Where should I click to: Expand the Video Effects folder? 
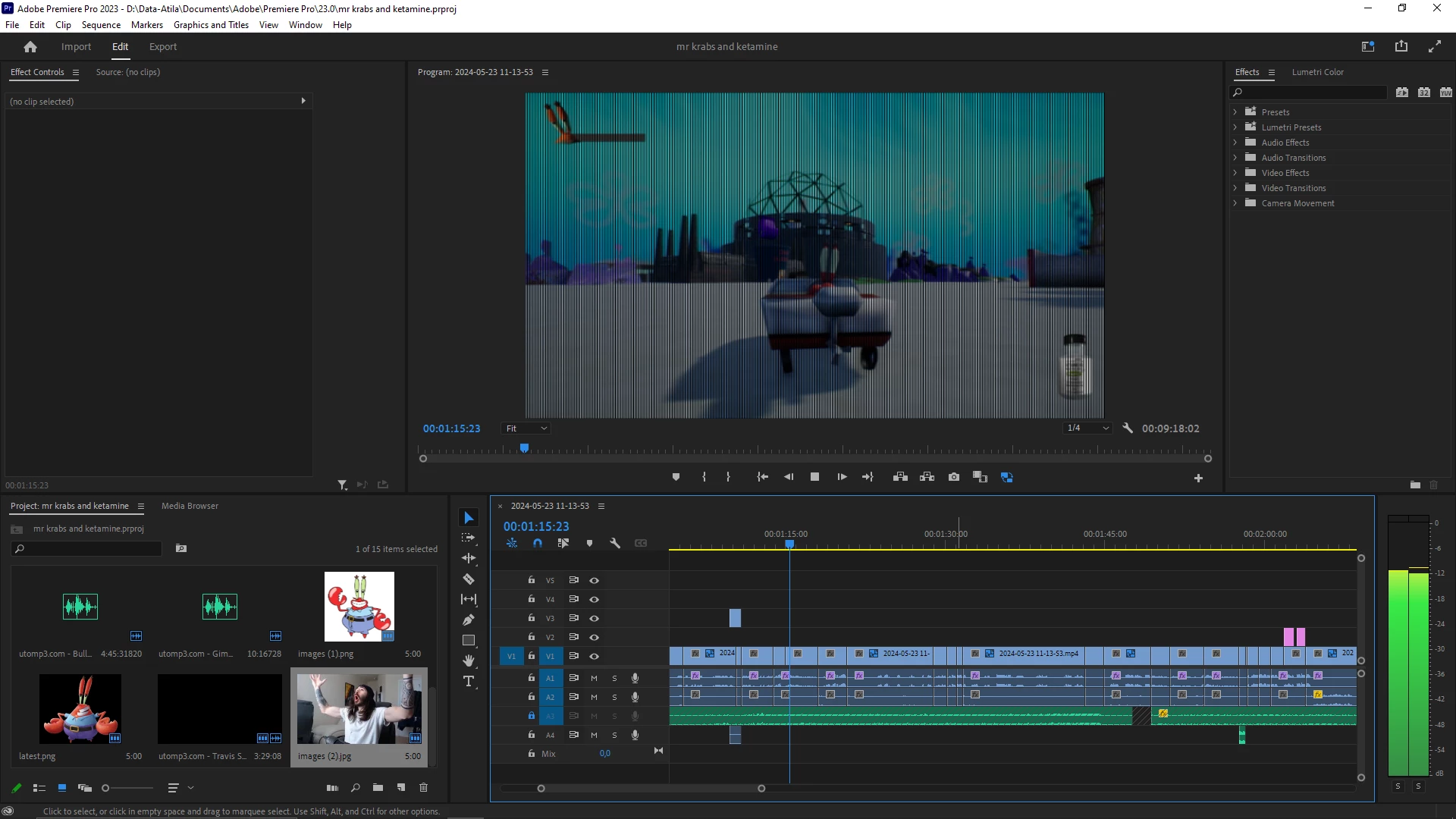[x=1235, y=173]
